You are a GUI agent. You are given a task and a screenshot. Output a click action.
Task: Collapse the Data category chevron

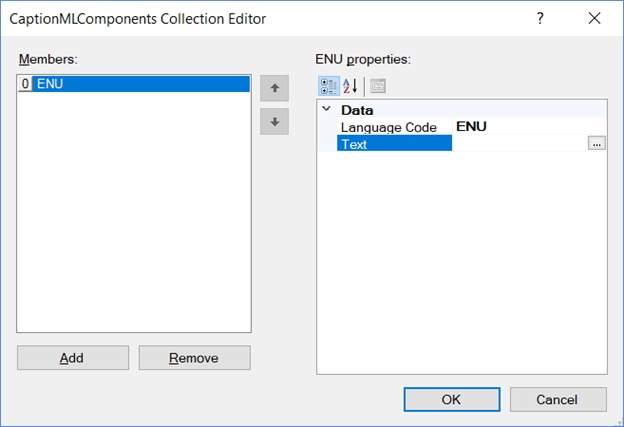(x=327, y=109)
